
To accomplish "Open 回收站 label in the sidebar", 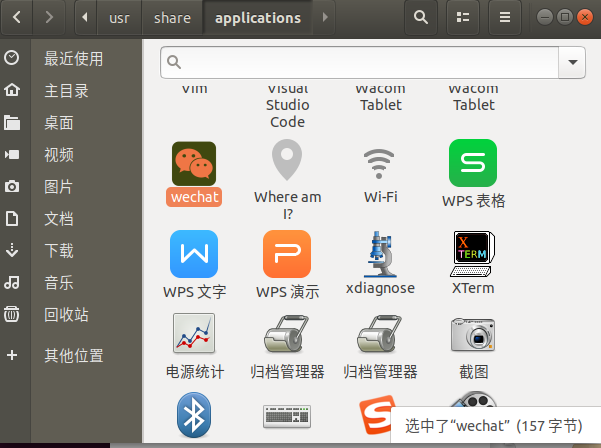I will click(66, 315).
